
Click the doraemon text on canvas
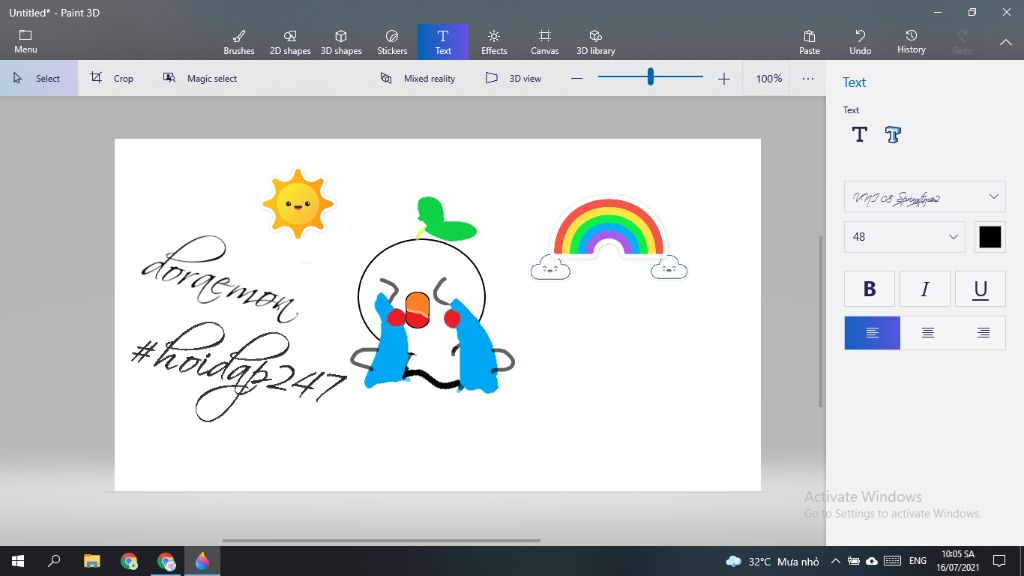point(219,281)
